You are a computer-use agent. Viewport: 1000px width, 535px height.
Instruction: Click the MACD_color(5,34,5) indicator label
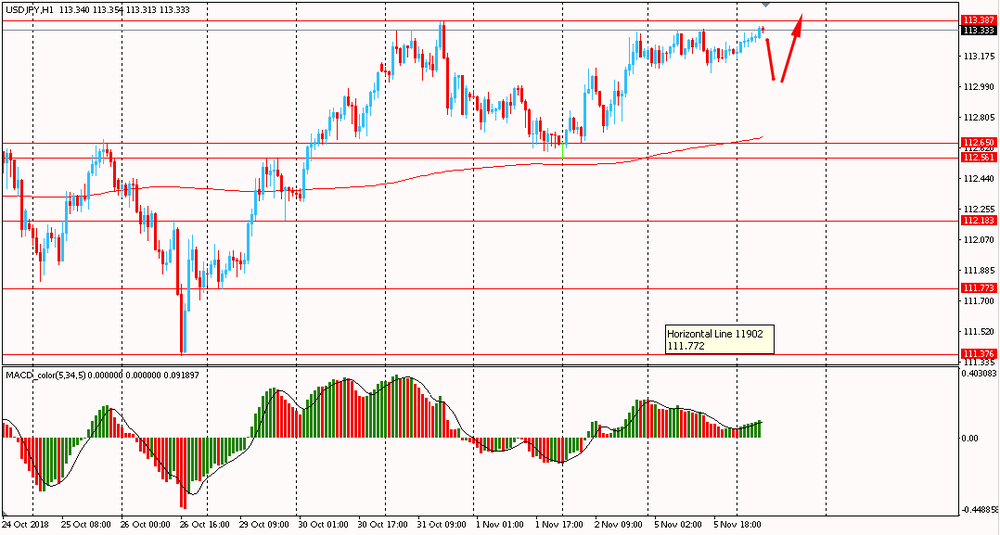coord(44,375)
